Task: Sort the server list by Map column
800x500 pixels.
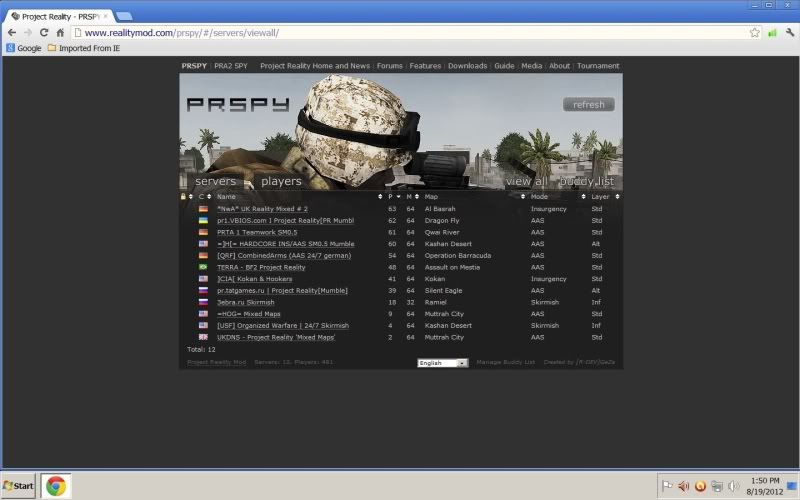Action: [431, 197]
